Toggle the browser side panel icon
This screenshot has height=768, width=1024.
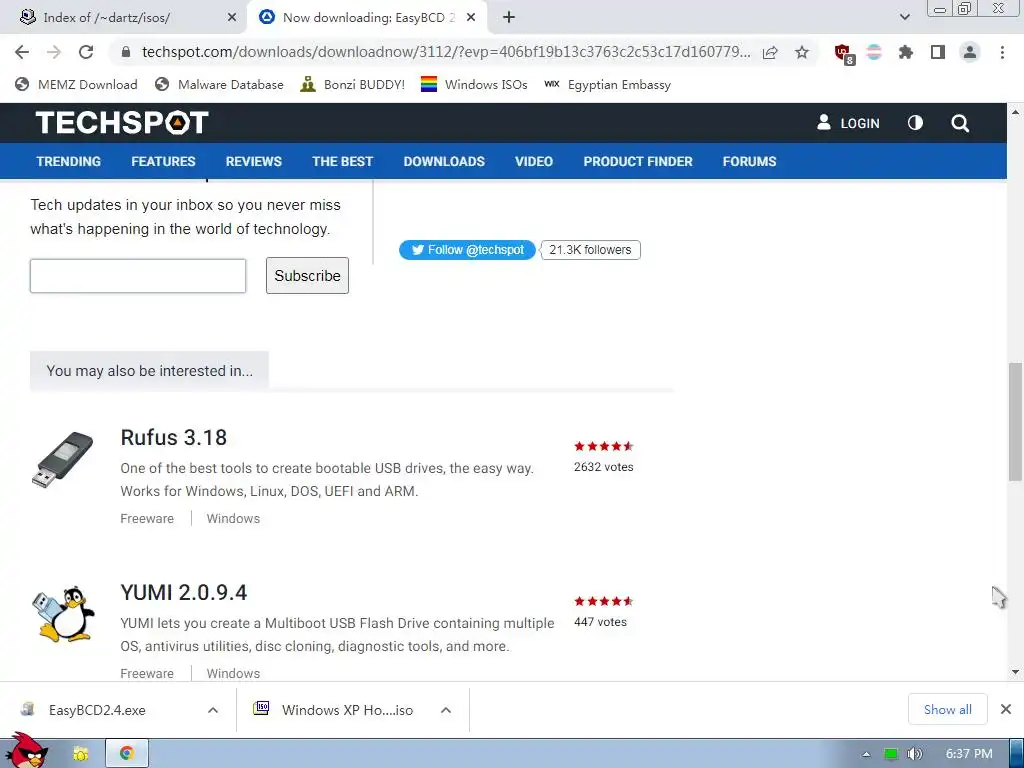[938, 52]
